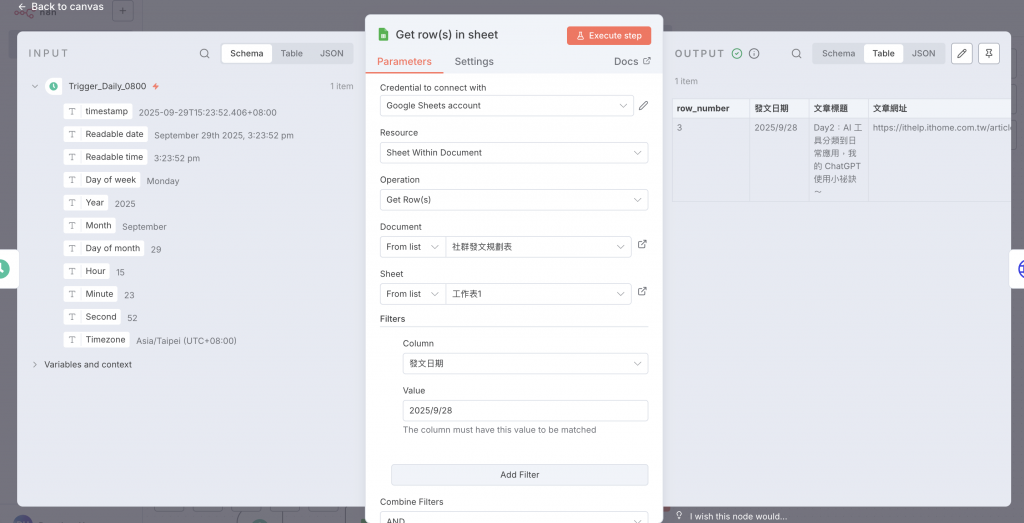Edit Google Sheets credential pencil

[x=643, y=106]
